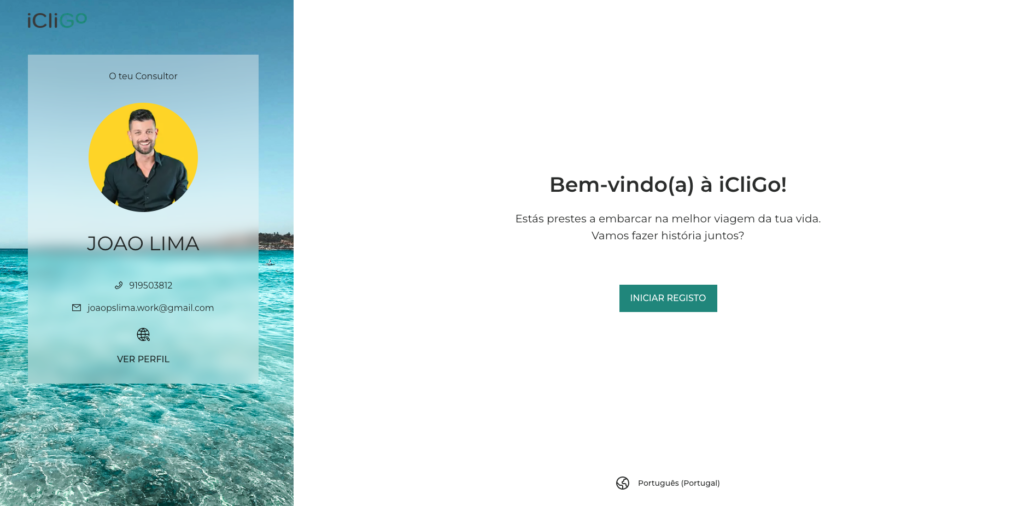Click the 'Vamos fazer história juntos?' text
Viewport: 1024px width, 506px height.
pos(668,236)
